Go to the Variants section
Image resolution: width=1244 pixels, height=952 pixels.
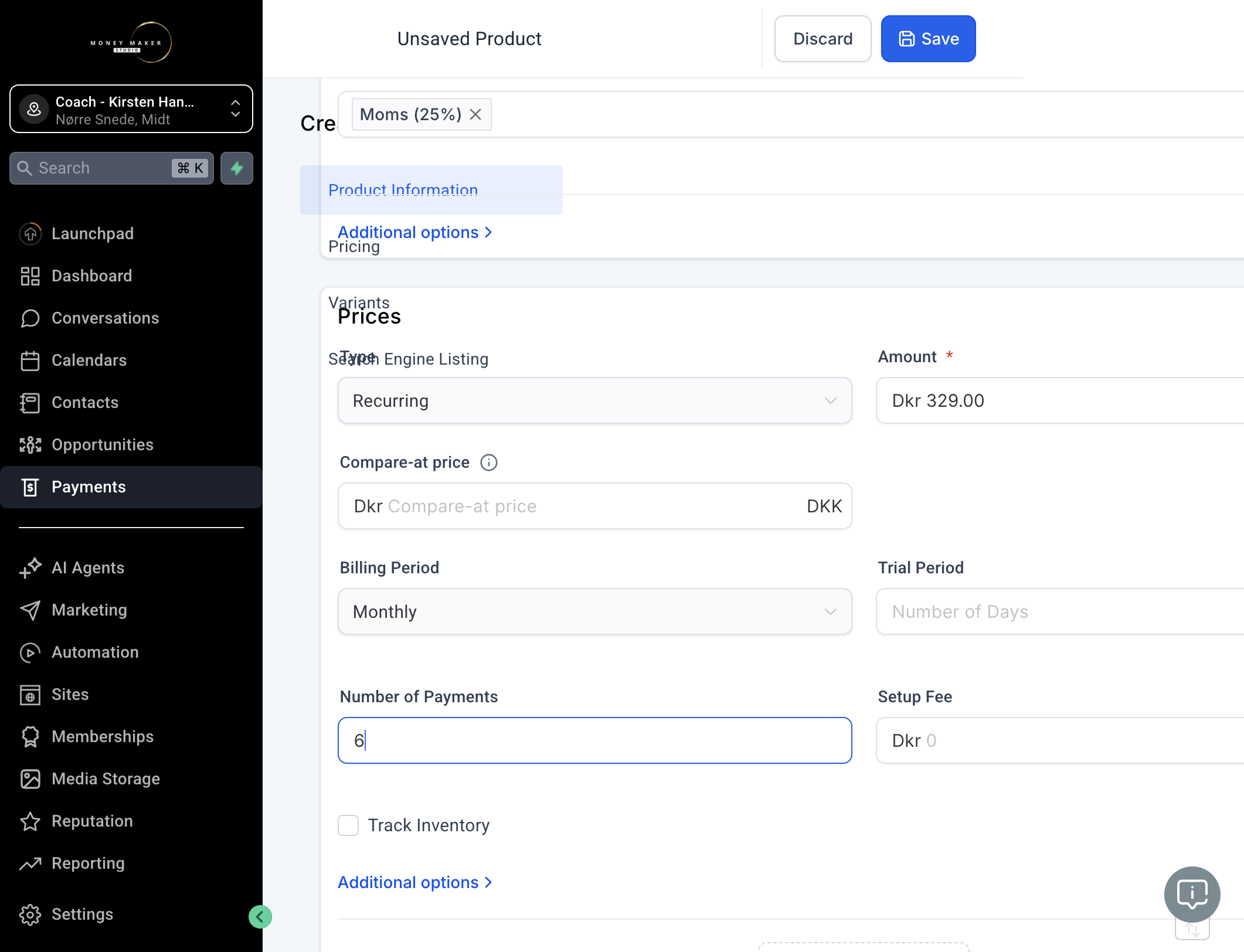click(359, 302)
